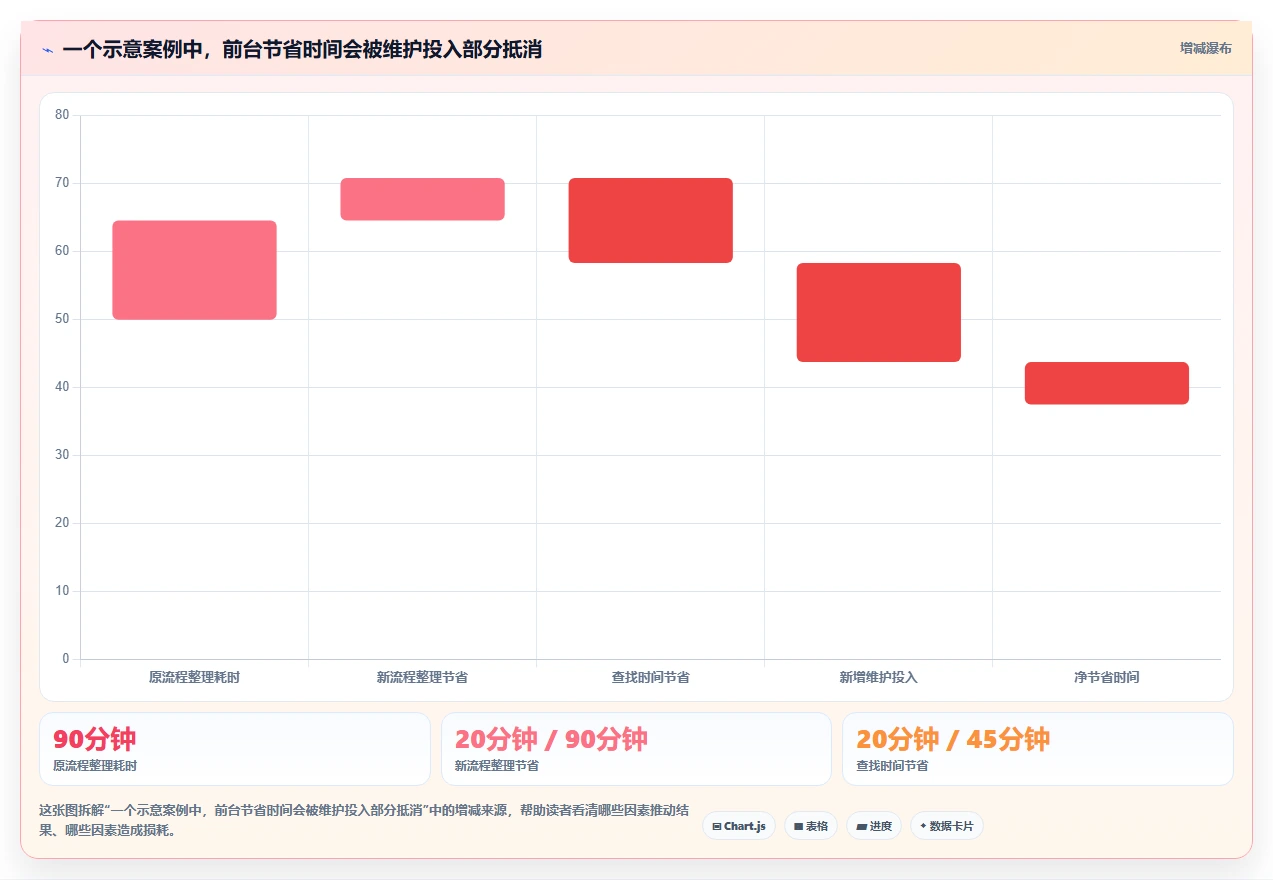The height and width of the screenshot is (880, 1273).
Task: Click x-axis label 原流程整理耗时
Action: pos(194,677)
